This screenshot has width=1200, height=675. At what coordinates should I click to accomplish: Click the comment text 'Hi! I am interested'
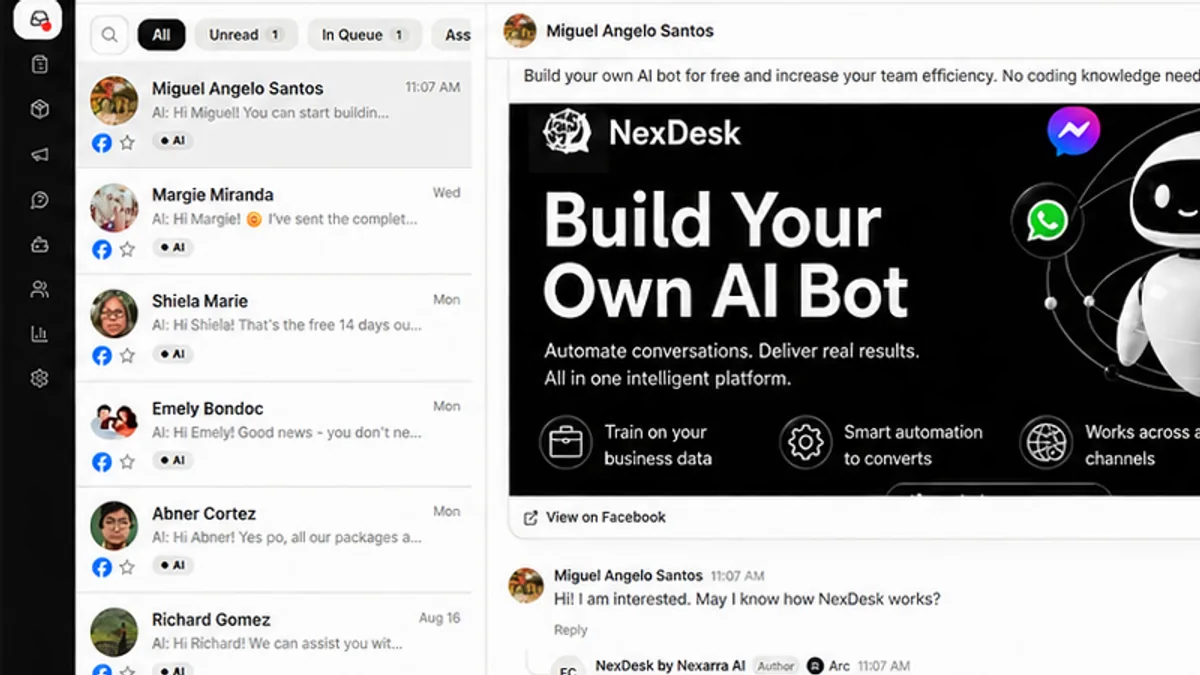[747, 599]
